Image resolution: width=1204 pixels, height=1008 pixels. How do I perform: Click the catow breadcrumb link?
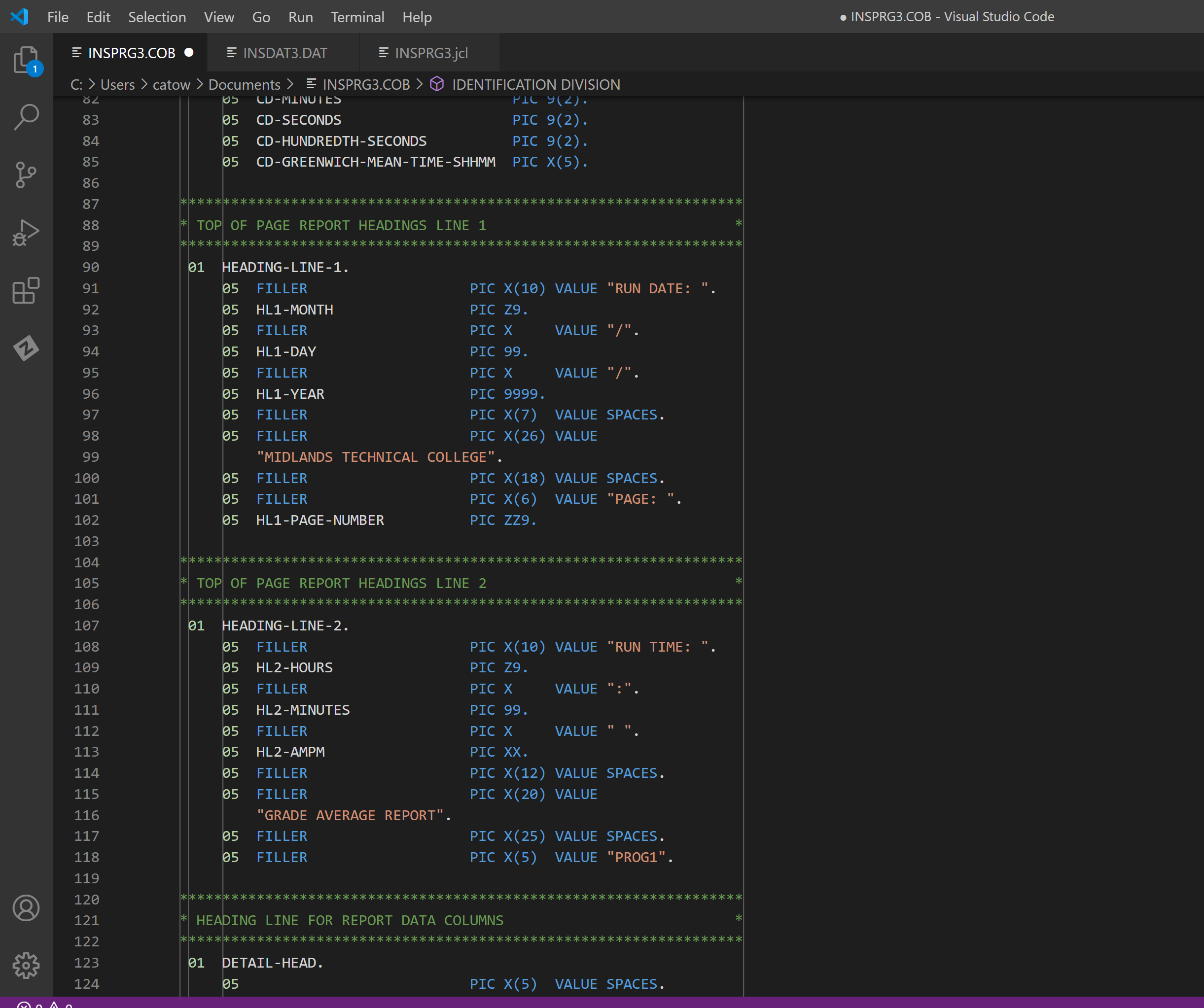(x=171, y=85)
